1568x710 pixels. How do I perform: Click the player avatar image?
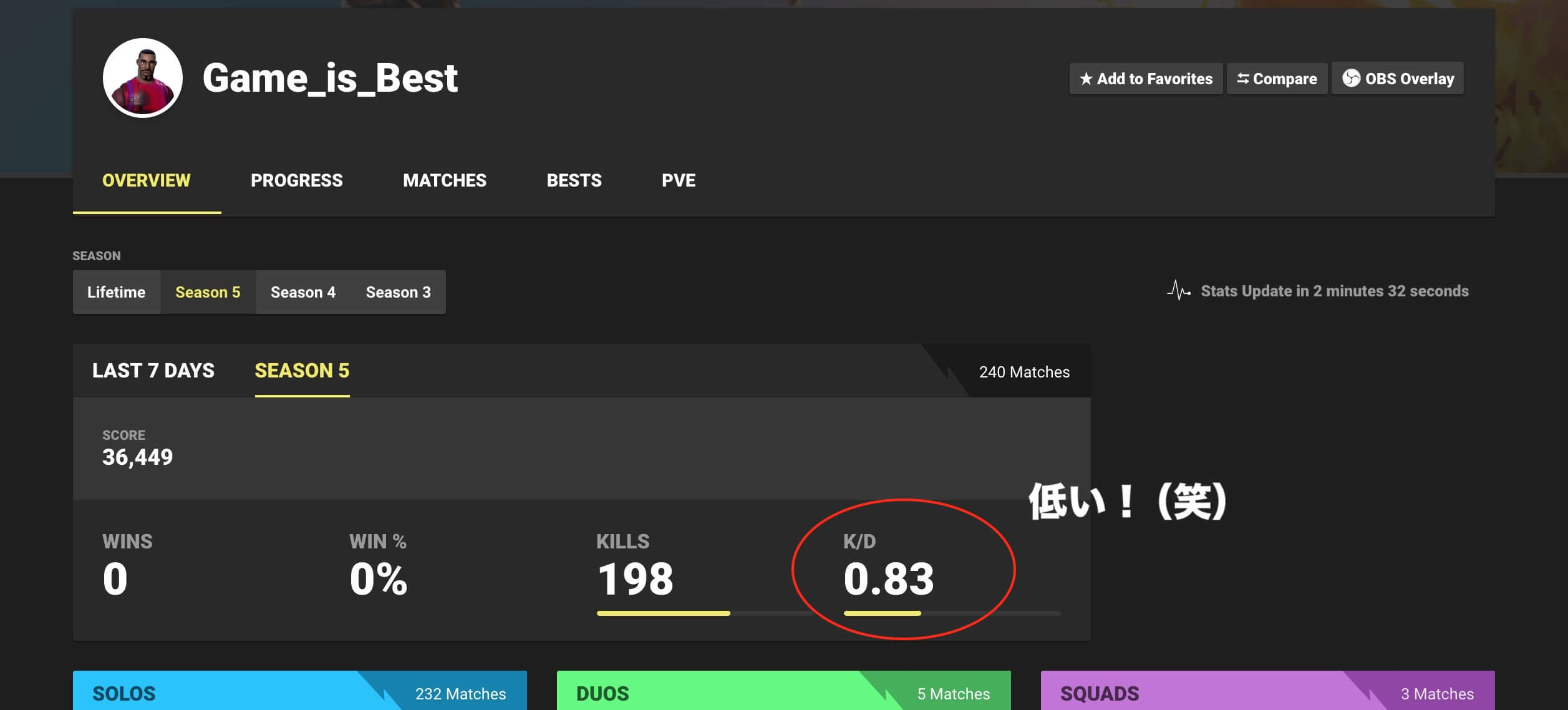(x=143, y=78)
